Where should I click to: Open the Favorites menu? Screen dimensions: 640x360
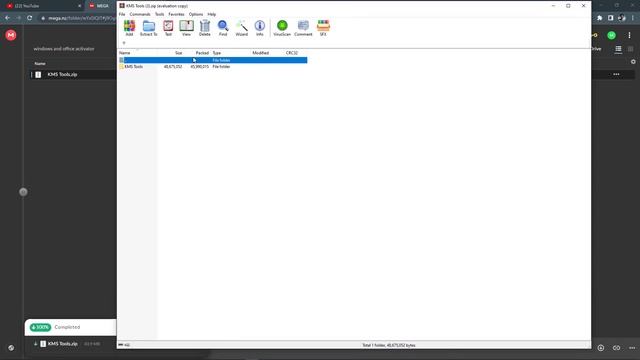click(176, 14)
